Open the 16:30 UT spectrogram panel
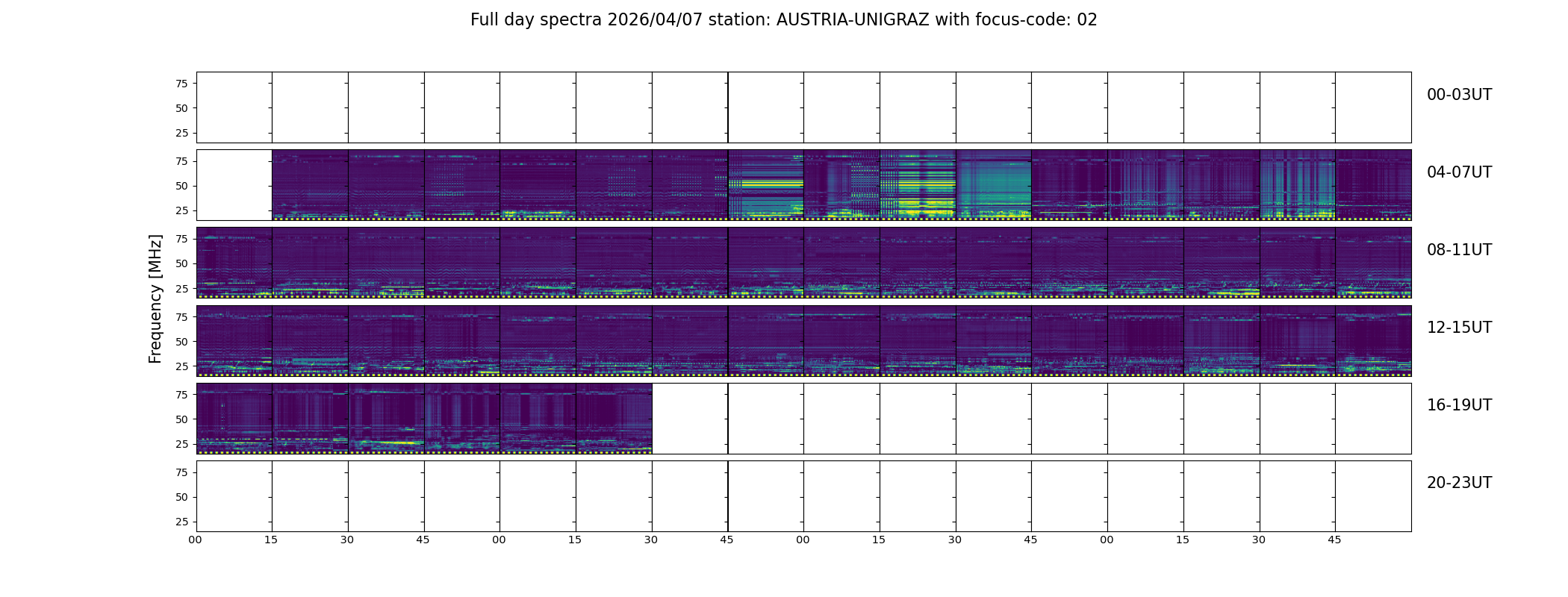Viewport: 1568px width, 597px height. 386,419
